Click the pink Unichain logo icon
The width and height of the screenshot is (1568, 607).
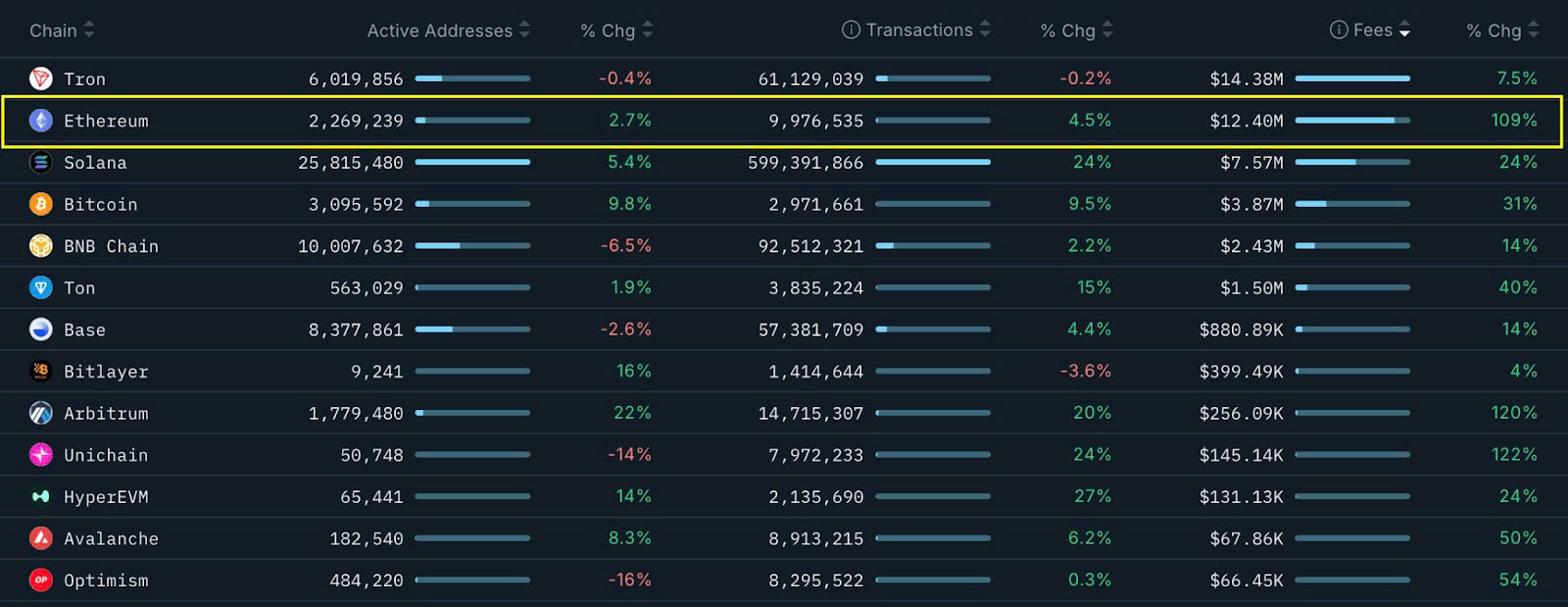click(40, 455)
